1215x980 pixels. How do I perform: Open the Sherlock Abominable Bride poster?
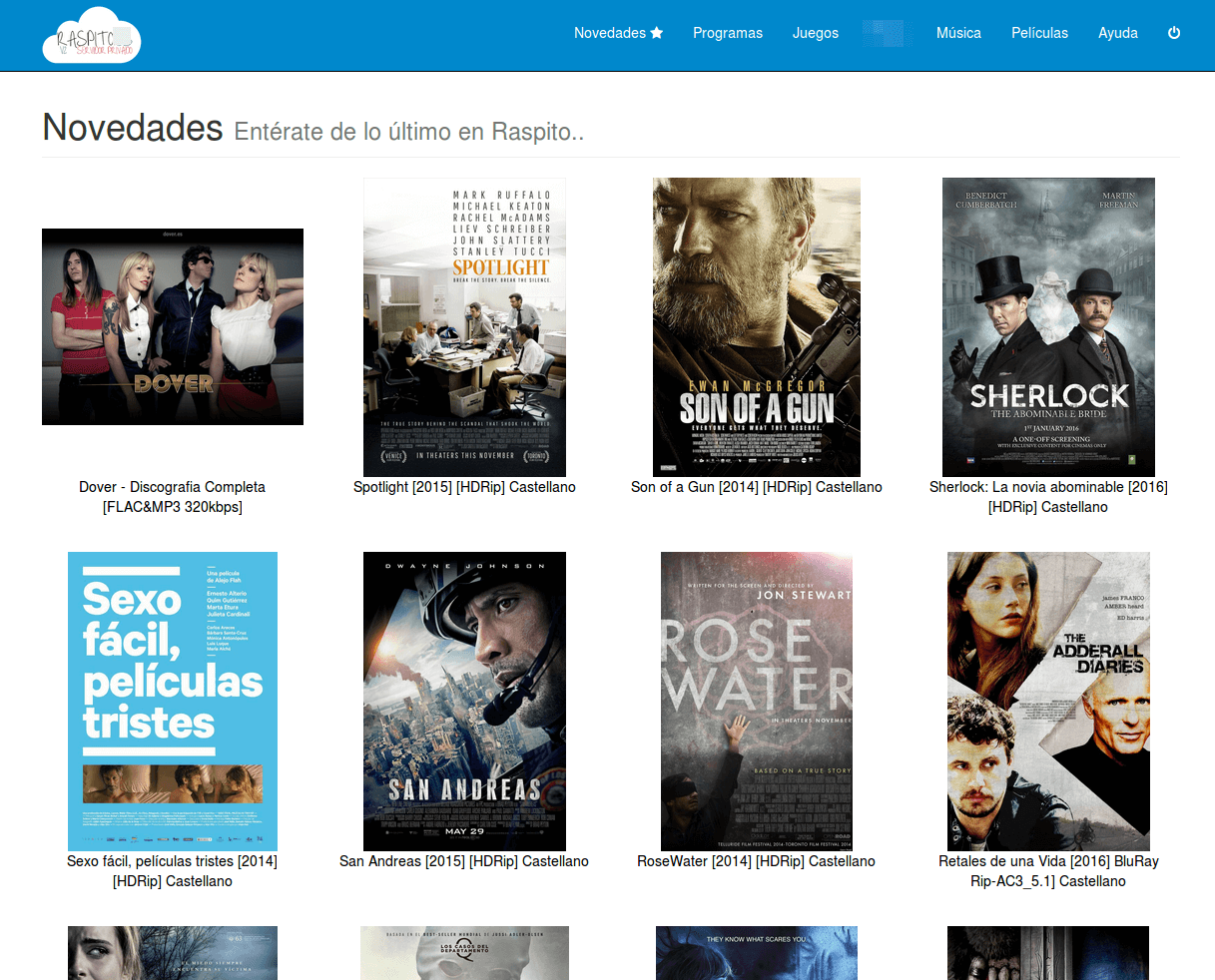point(1048,326)
